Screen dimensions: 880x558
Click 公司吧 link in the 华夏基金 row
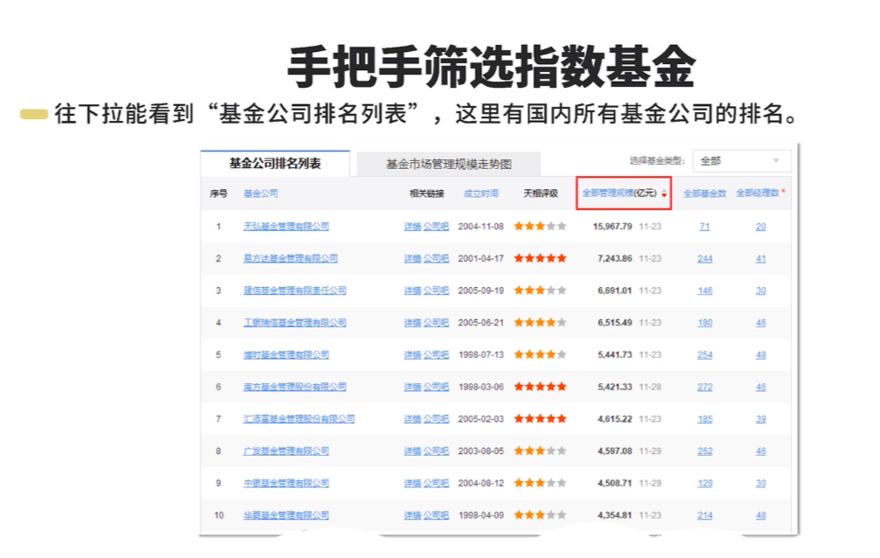pos(436,515)
